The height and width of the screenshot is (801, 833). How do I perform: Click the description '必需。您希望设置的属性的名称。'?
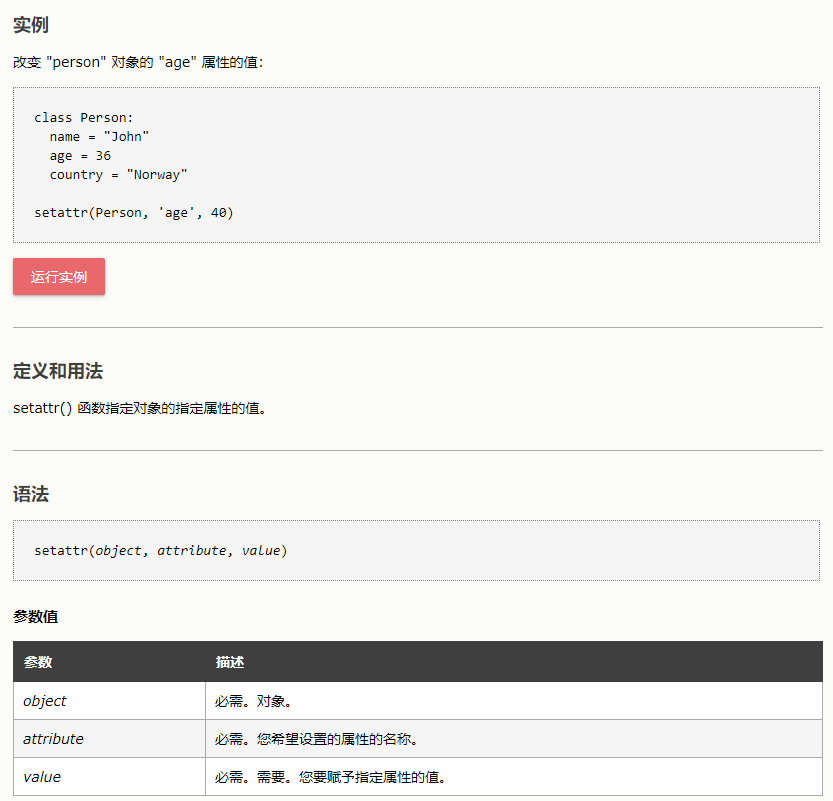[317, 739]
